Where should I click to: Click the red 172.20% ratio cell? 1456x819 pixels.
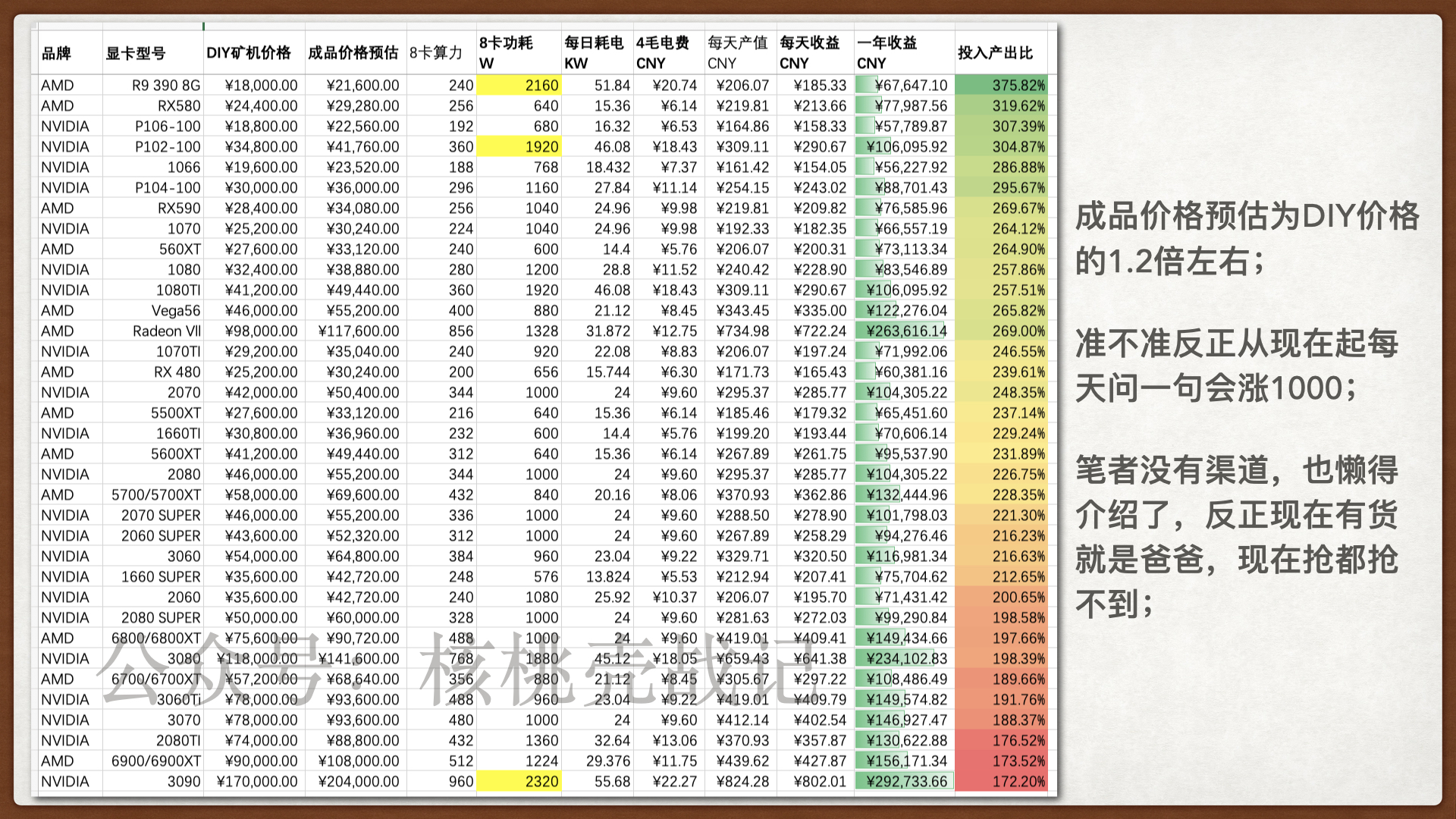[1001, 782]
